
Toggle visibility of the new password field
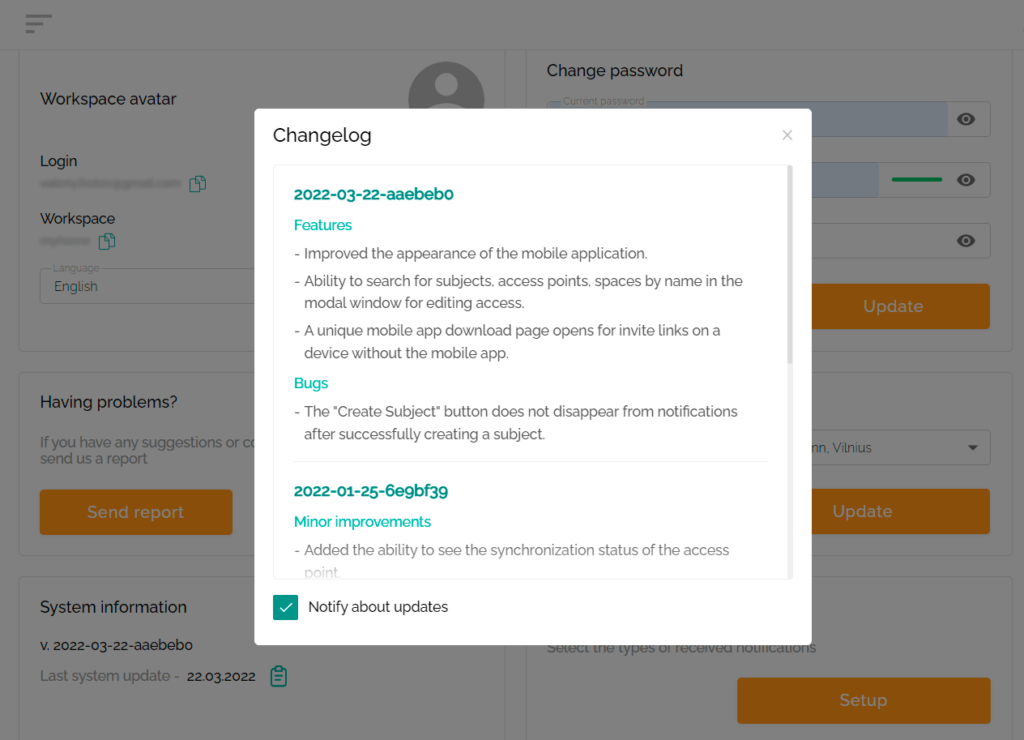[x=965, y=180]
